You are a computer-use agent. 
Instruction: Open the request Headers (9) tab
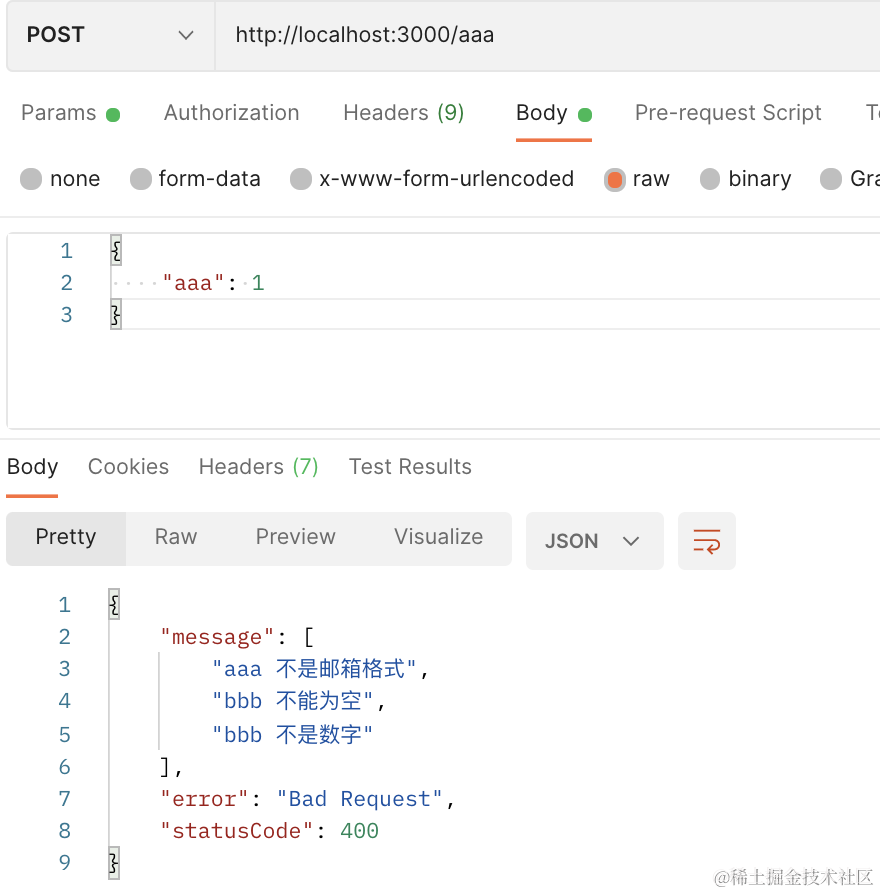tap(403, 113)
